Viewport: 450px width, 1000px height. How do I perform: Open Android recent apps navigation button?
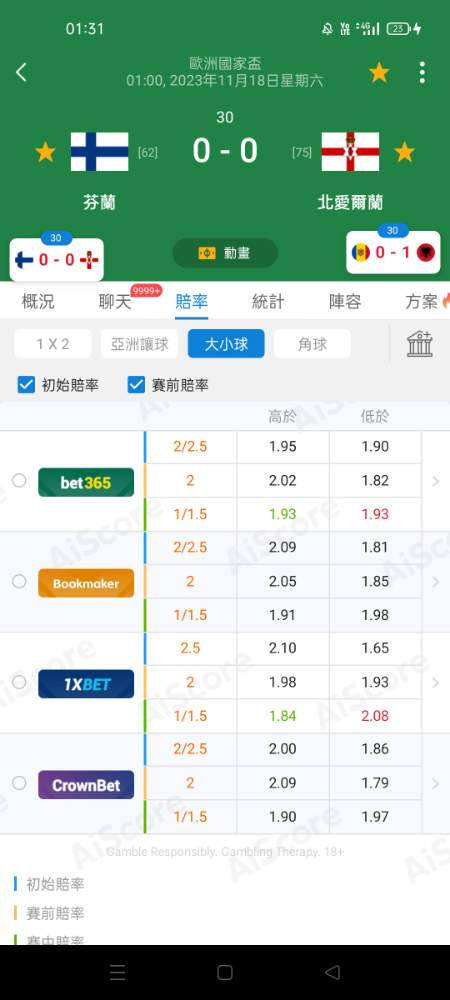point(117,972)
